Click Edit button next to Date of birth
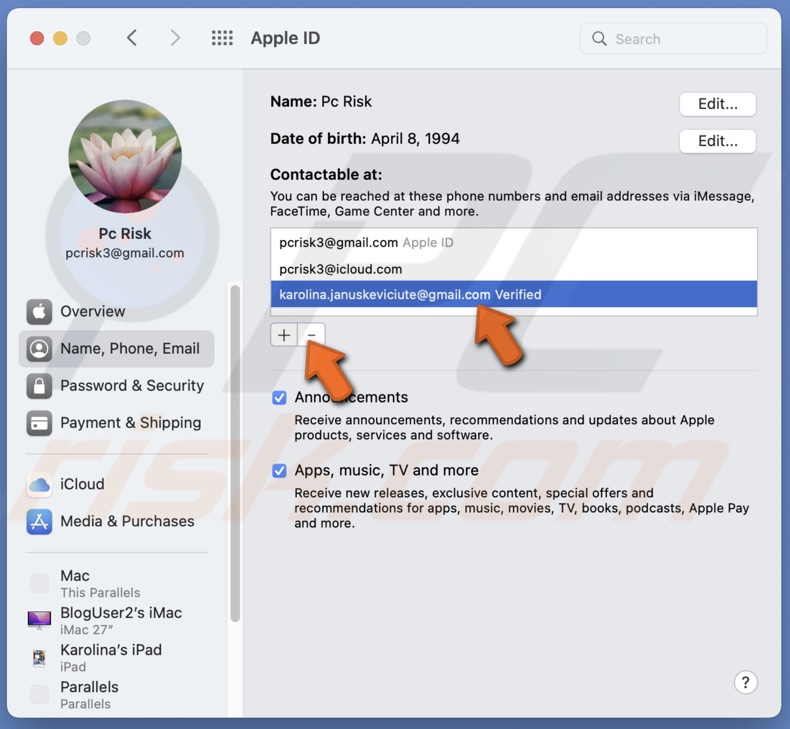This screenshot has height=729, width=790. click(x=717, y=141)
